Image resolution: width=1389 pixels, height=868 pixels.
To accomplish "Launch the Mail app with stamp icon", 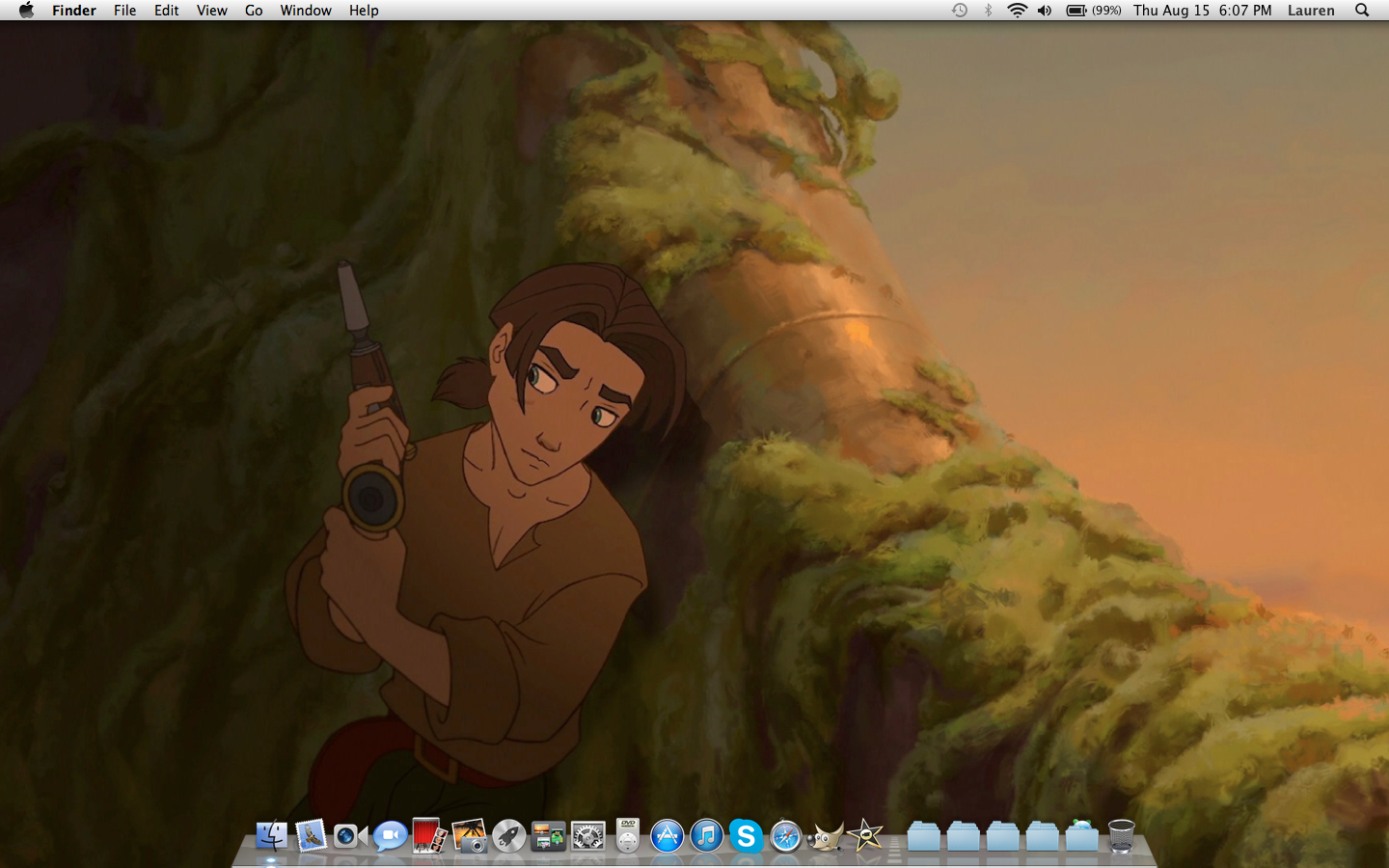I will [x=311, y=835].
